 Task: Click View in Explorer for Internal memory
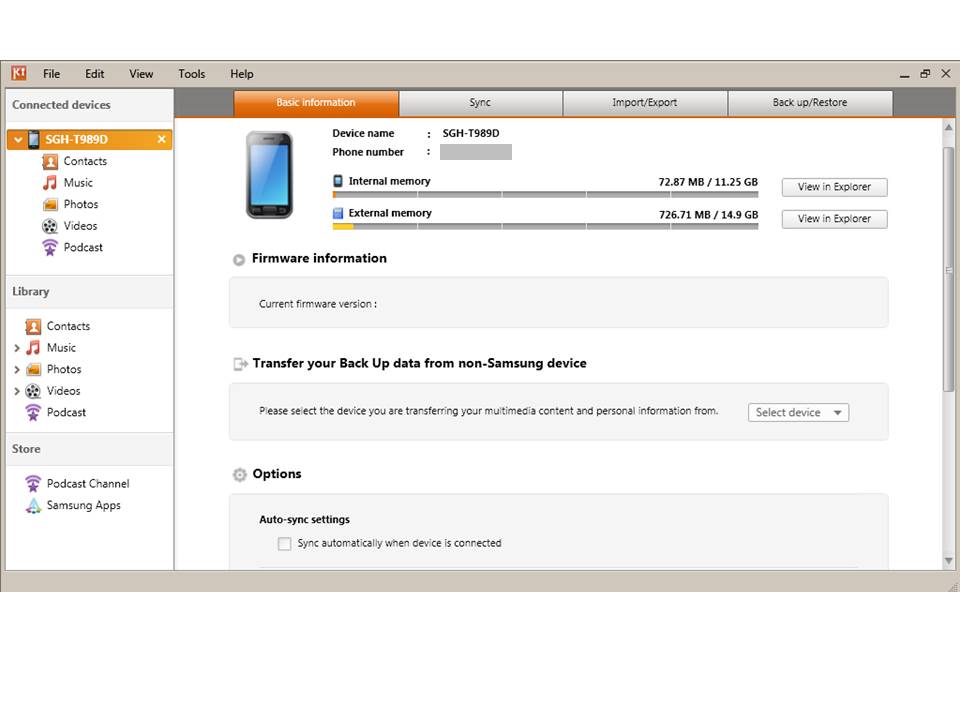point(834,187)
